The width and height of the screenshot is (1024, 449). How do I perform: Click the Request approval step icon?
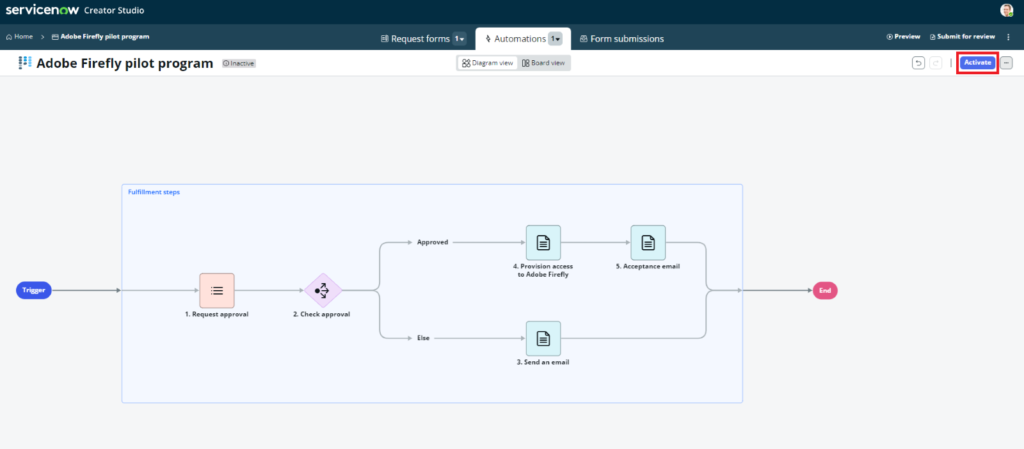[x=217, y=290]
